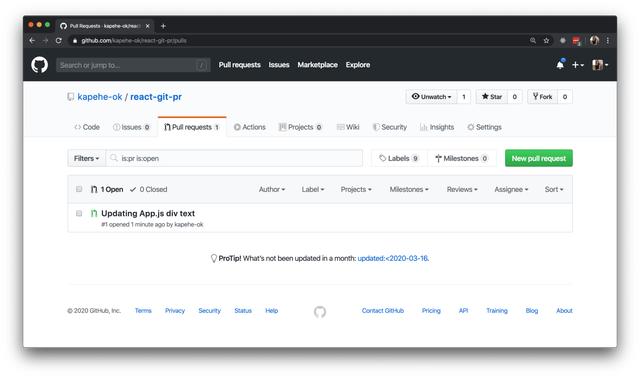Open the Labels button
This screenshot has width=640, height=378.
[399, 158]
